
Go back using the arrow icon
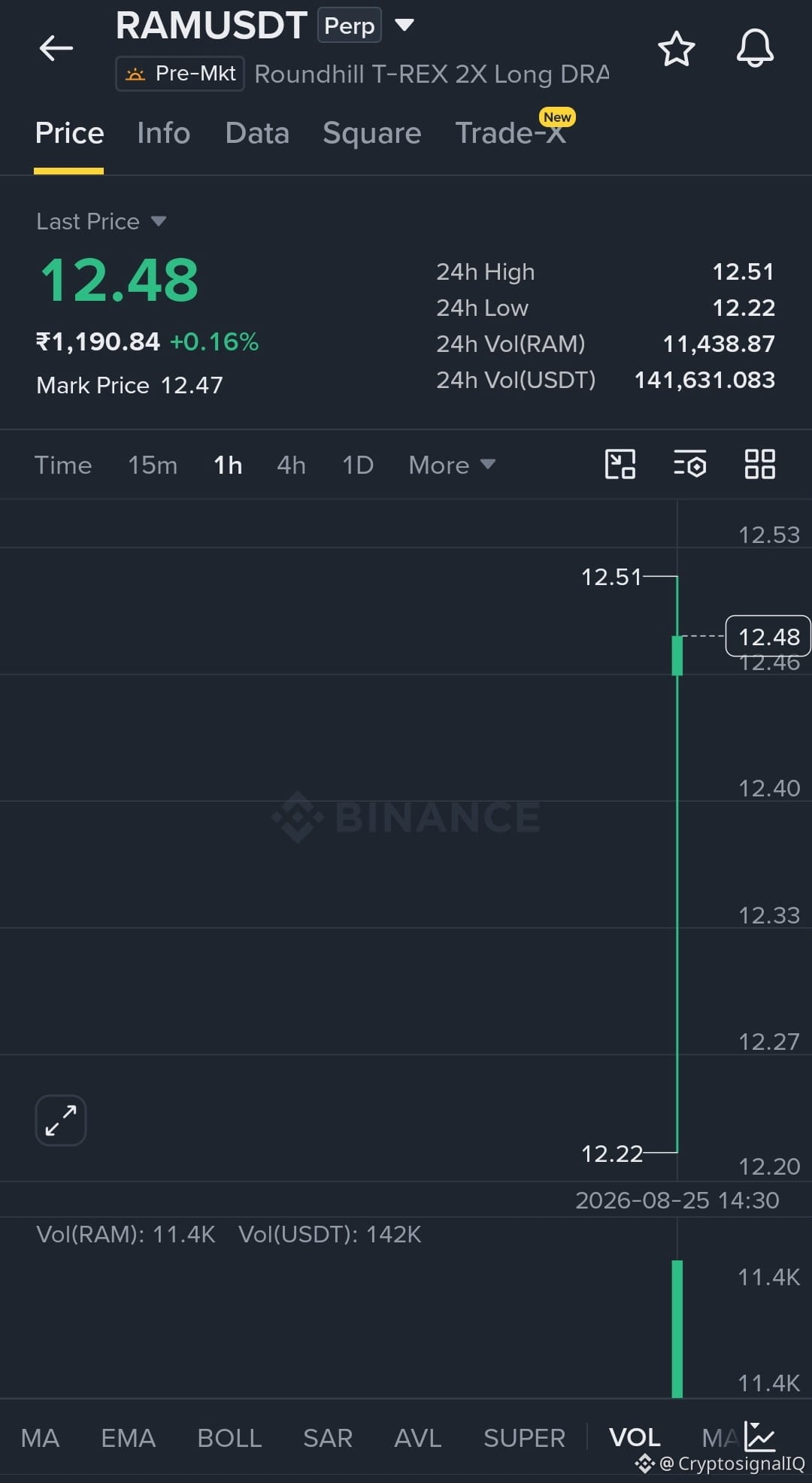(56, 48)
